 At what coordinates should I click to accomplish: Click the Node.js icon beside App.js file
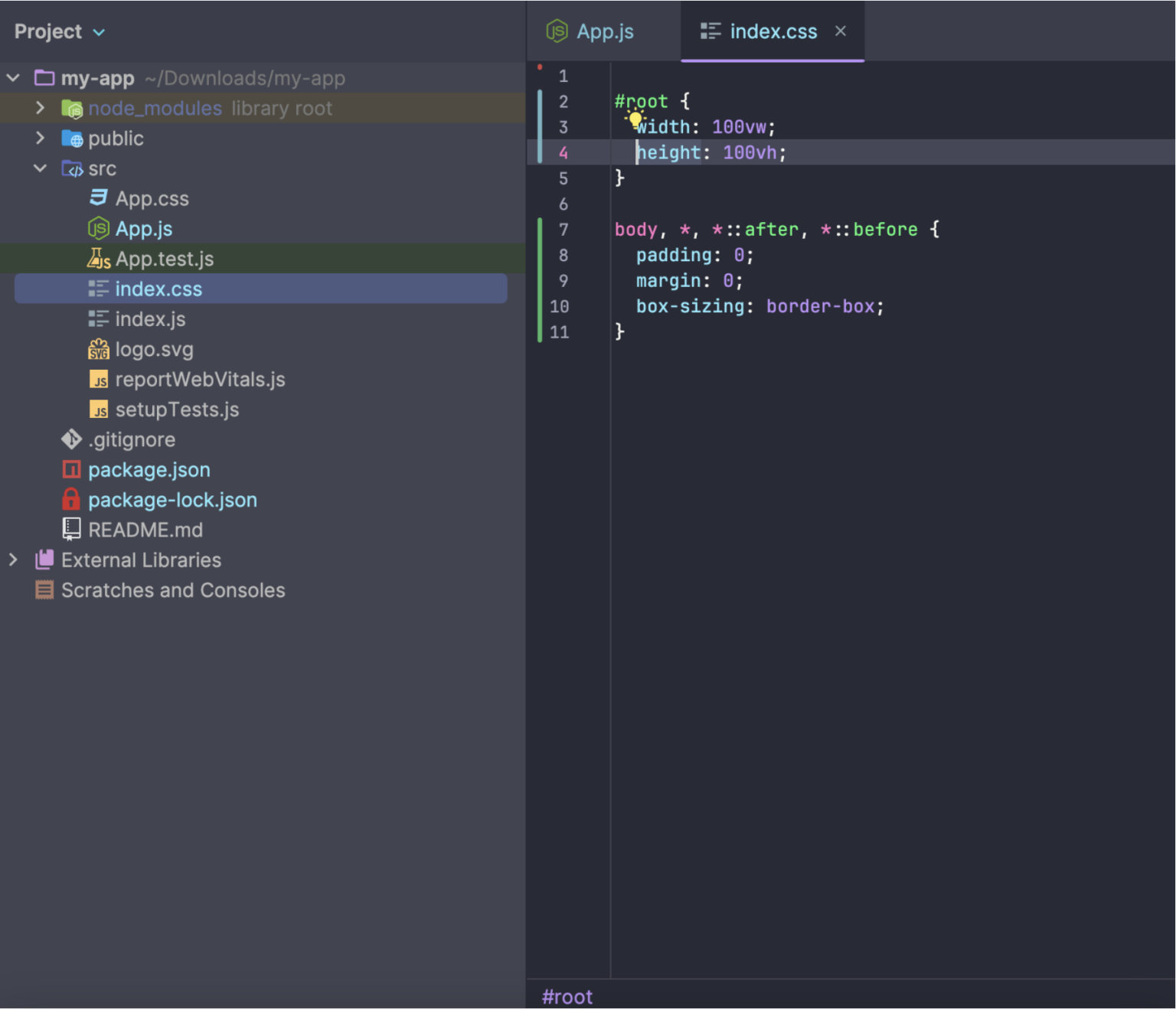(99, 228)
